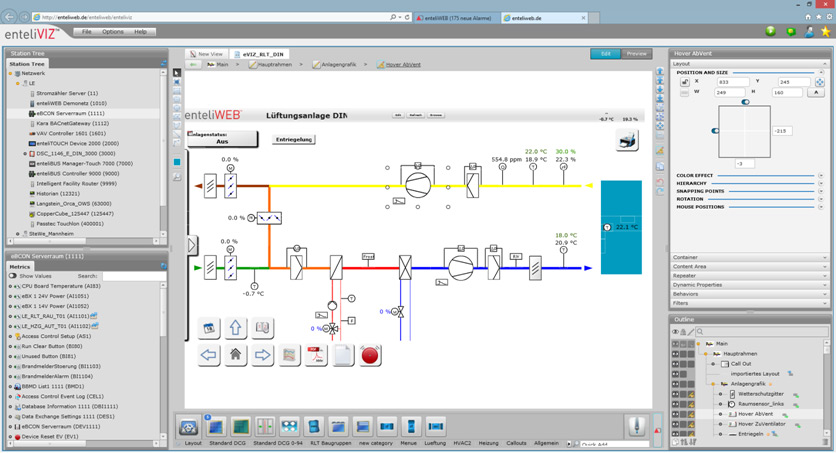Toggle the left anchor switch beside position box

tap(715, 131)
